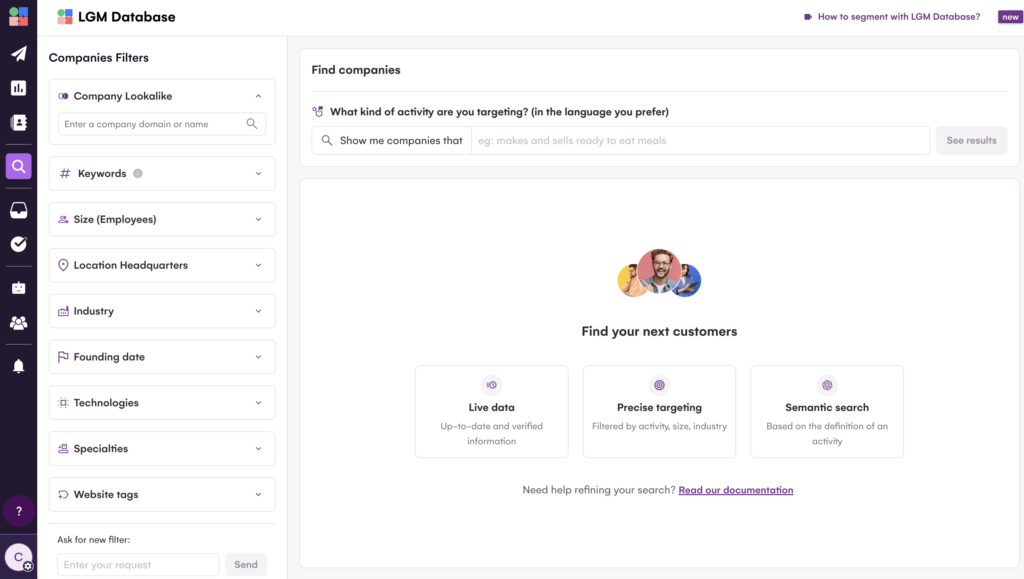The height and width of the screenshot is (579, 1024).
Task: Click the Keywords info icon
Action: coord(138,174)
